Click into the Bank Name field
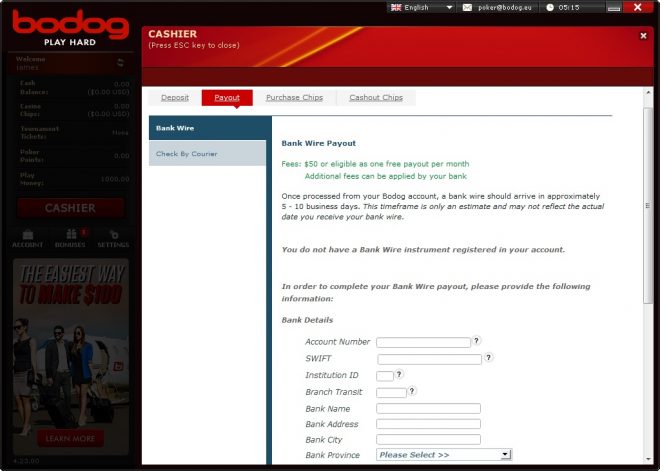The width and height of the screenshot is (660, 471). (428, 408)
